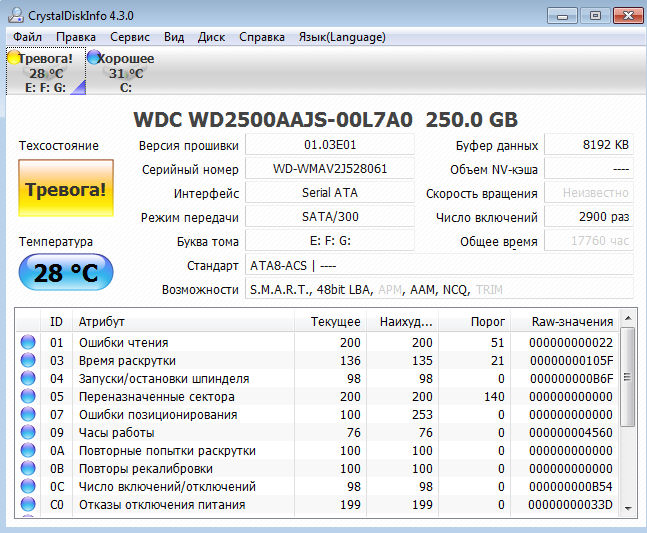Viewport: 647px width, 533px height.
Task: Select the Тревога! disk tab E: F: G:
Action: click(x=46, y=72)
